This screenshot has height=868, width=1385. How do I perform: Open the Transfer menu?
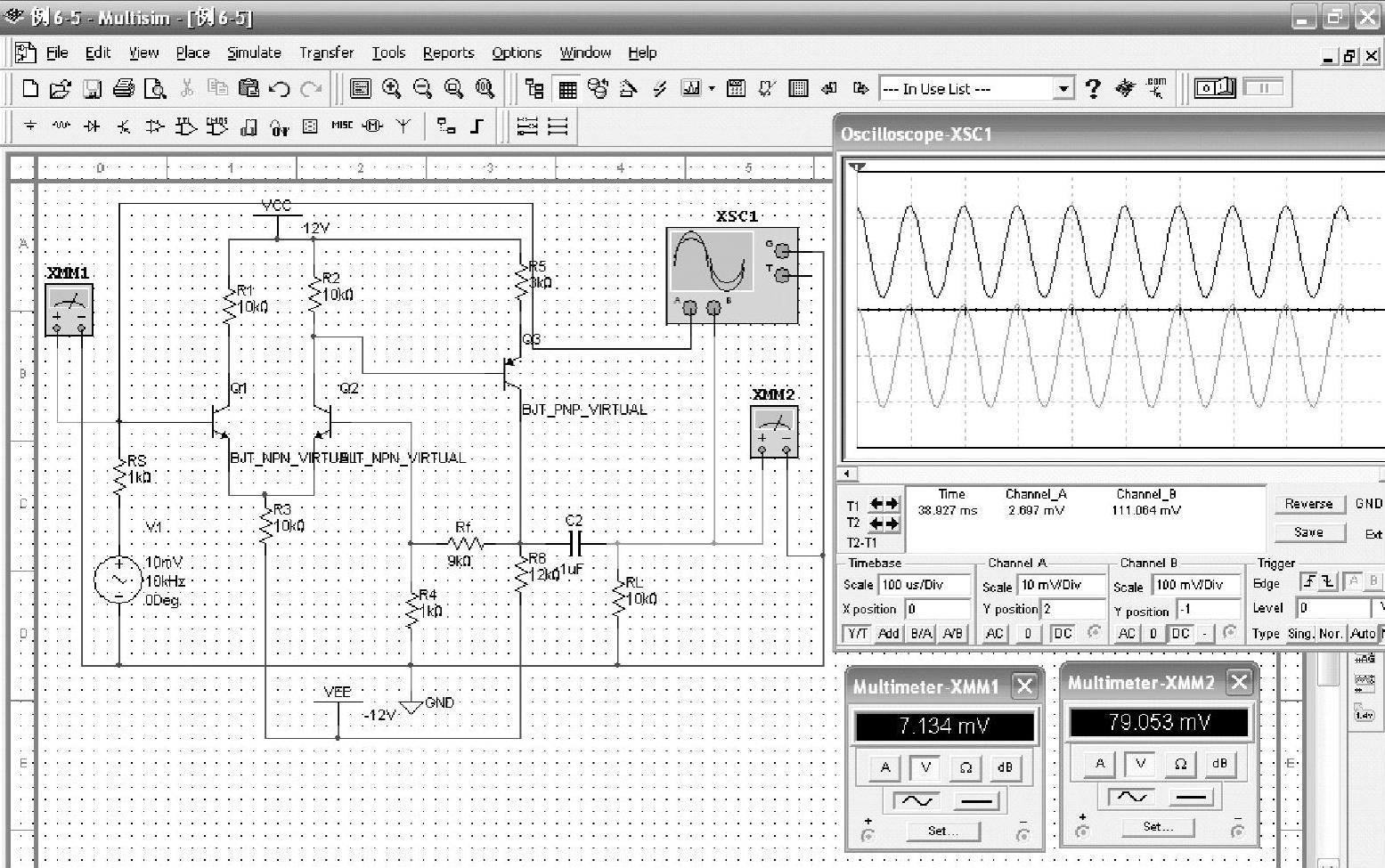326,53
